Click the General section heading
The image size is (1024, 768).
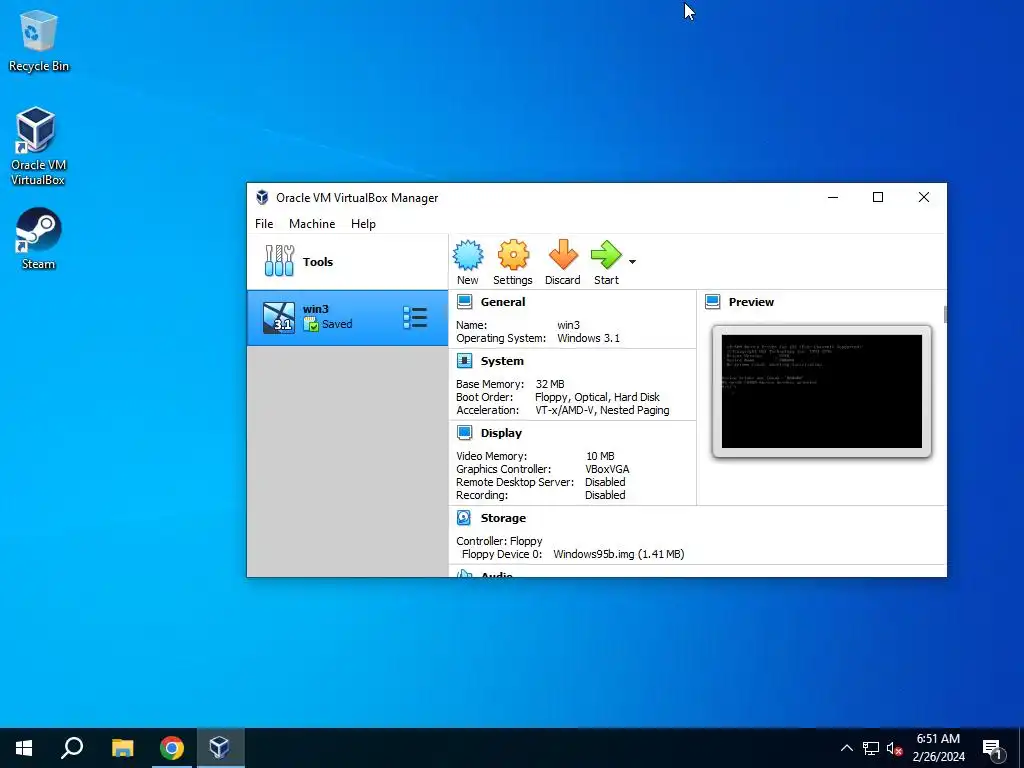pyautogui.click(x=503, y=302)
